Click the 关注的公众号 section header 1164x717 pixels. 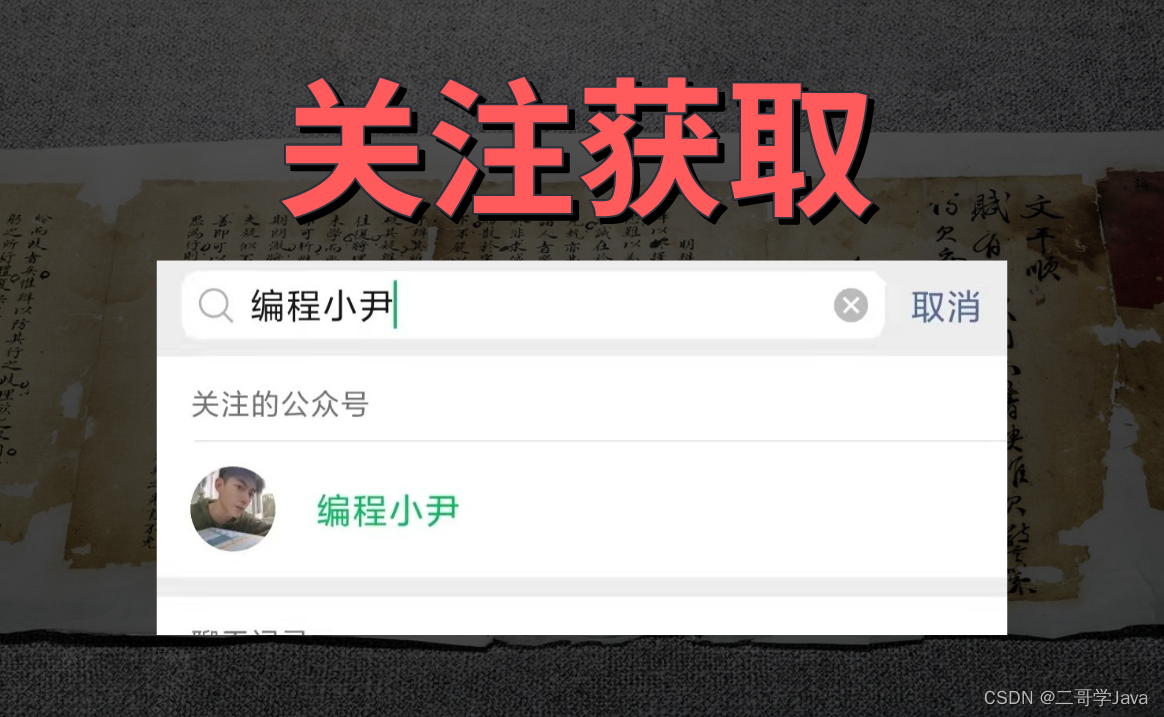[x=280, y=405]
